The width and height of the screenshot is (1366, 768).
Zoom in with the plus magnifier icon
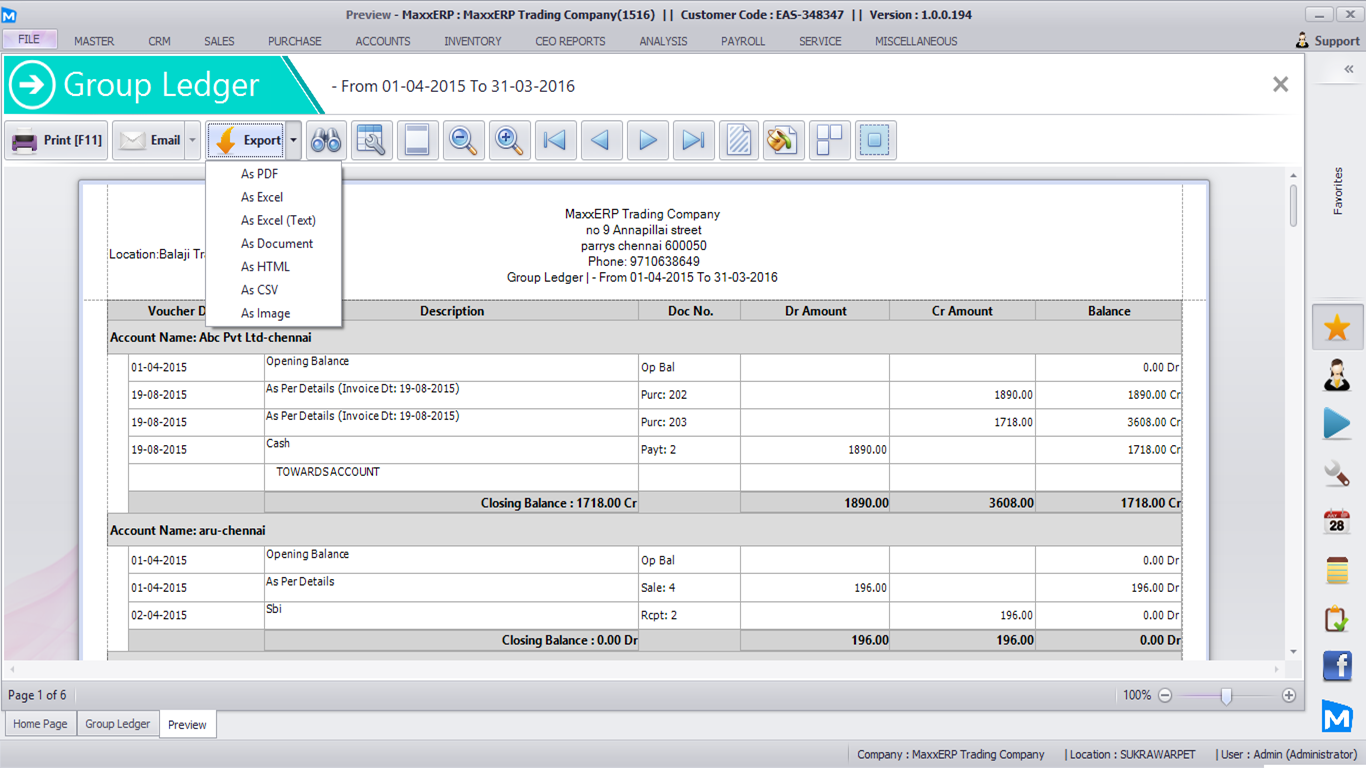(x=509, y=141)
